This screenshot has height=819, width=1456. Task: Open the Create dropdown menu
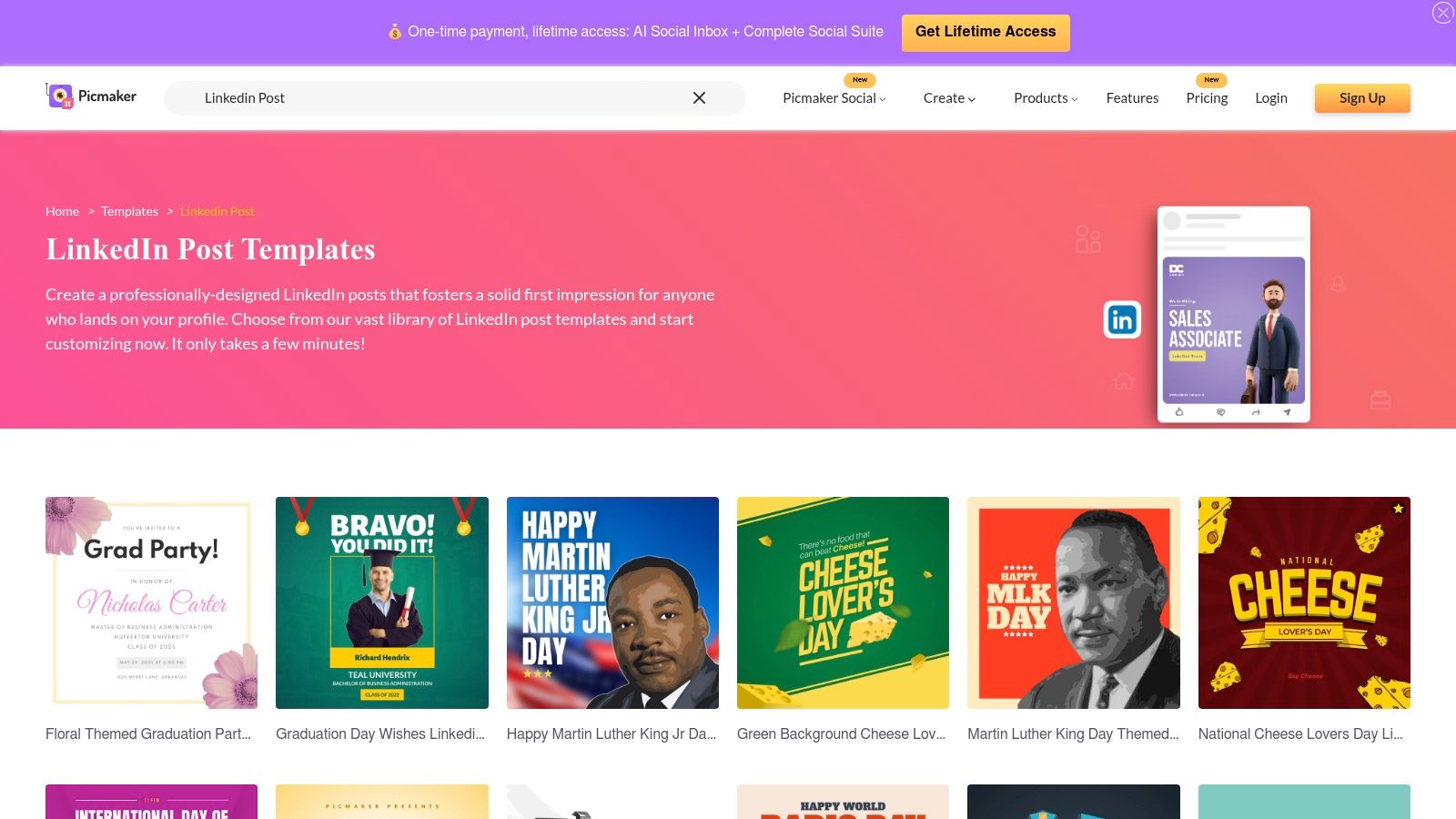(x=949, y=98)
